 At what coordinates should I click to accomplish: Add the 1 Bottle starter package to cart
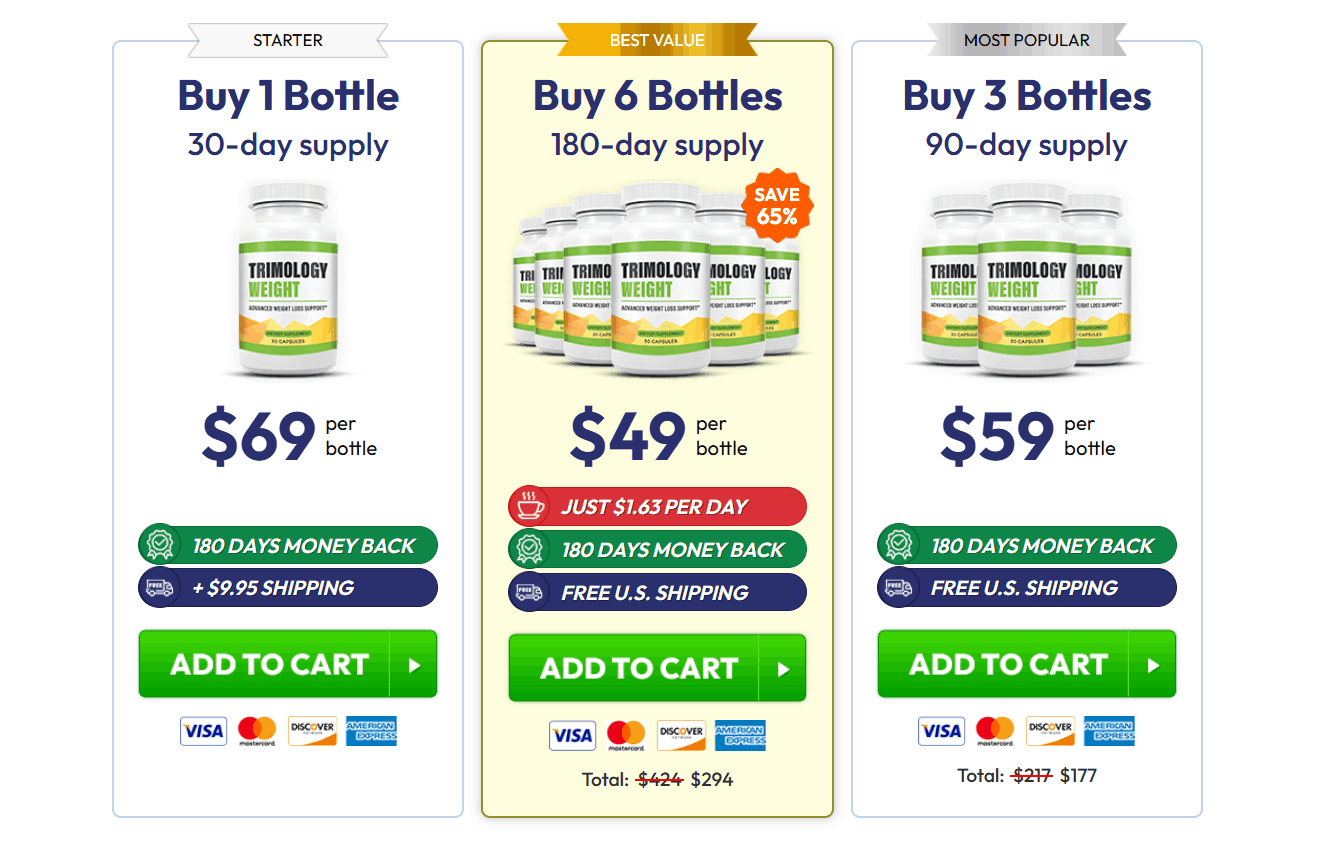[x=288, y=664]
